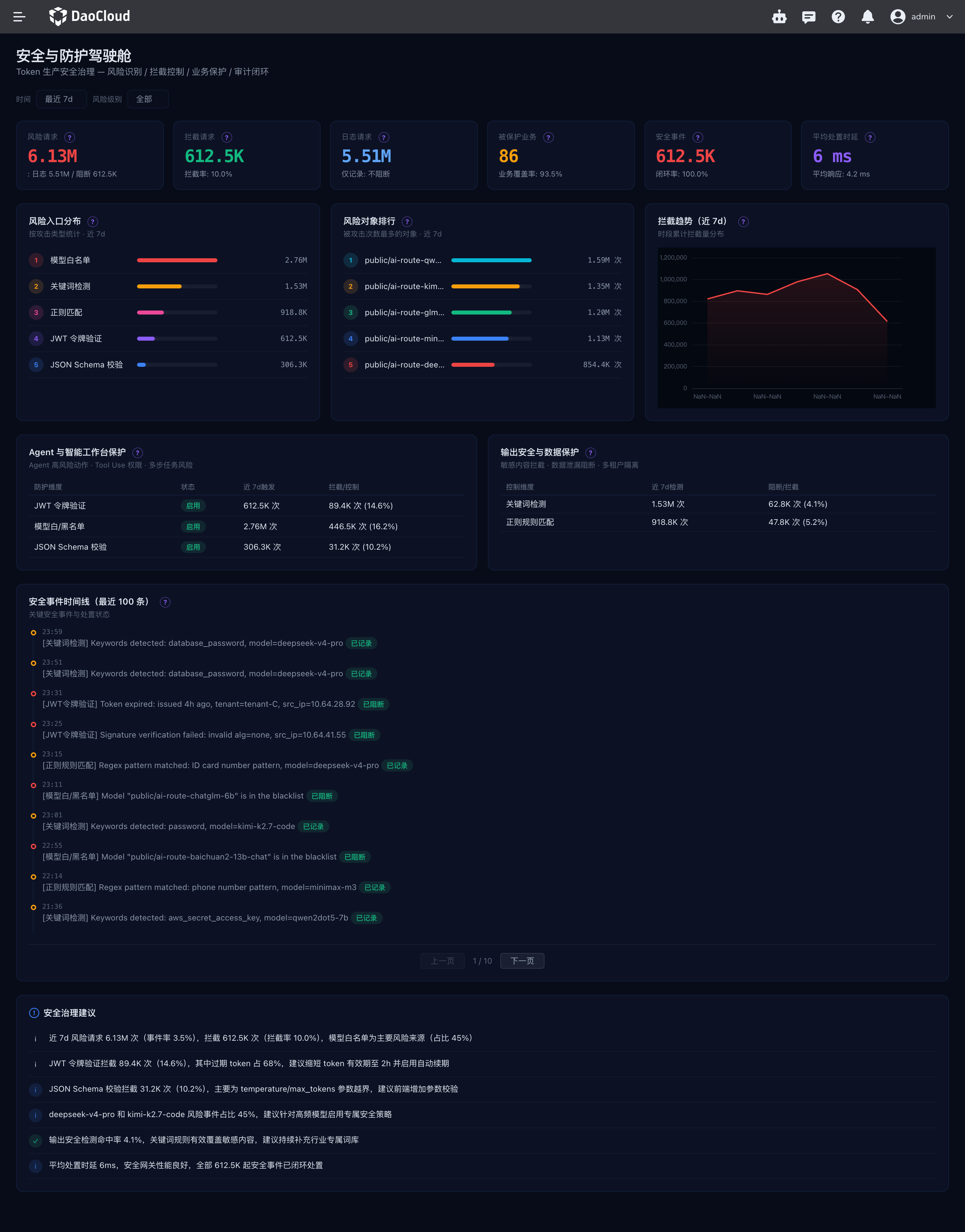
Task: Open the help question mark in header
Action: click(838, 17)
